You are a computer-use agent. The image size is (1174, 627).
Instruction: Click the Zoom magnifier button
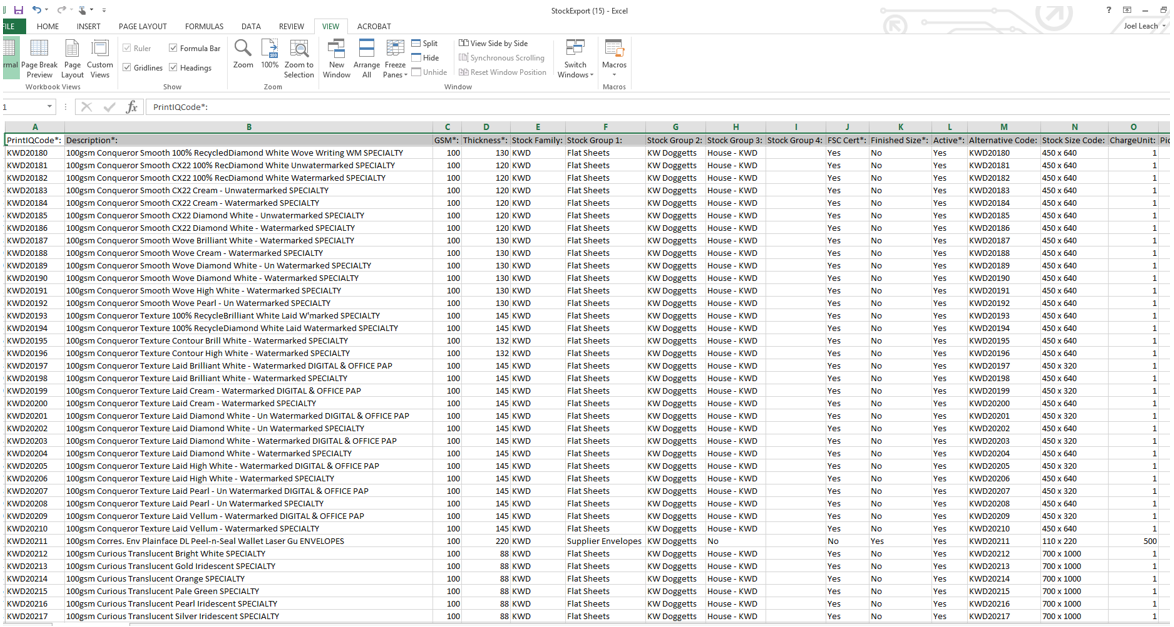click(243, 54)
